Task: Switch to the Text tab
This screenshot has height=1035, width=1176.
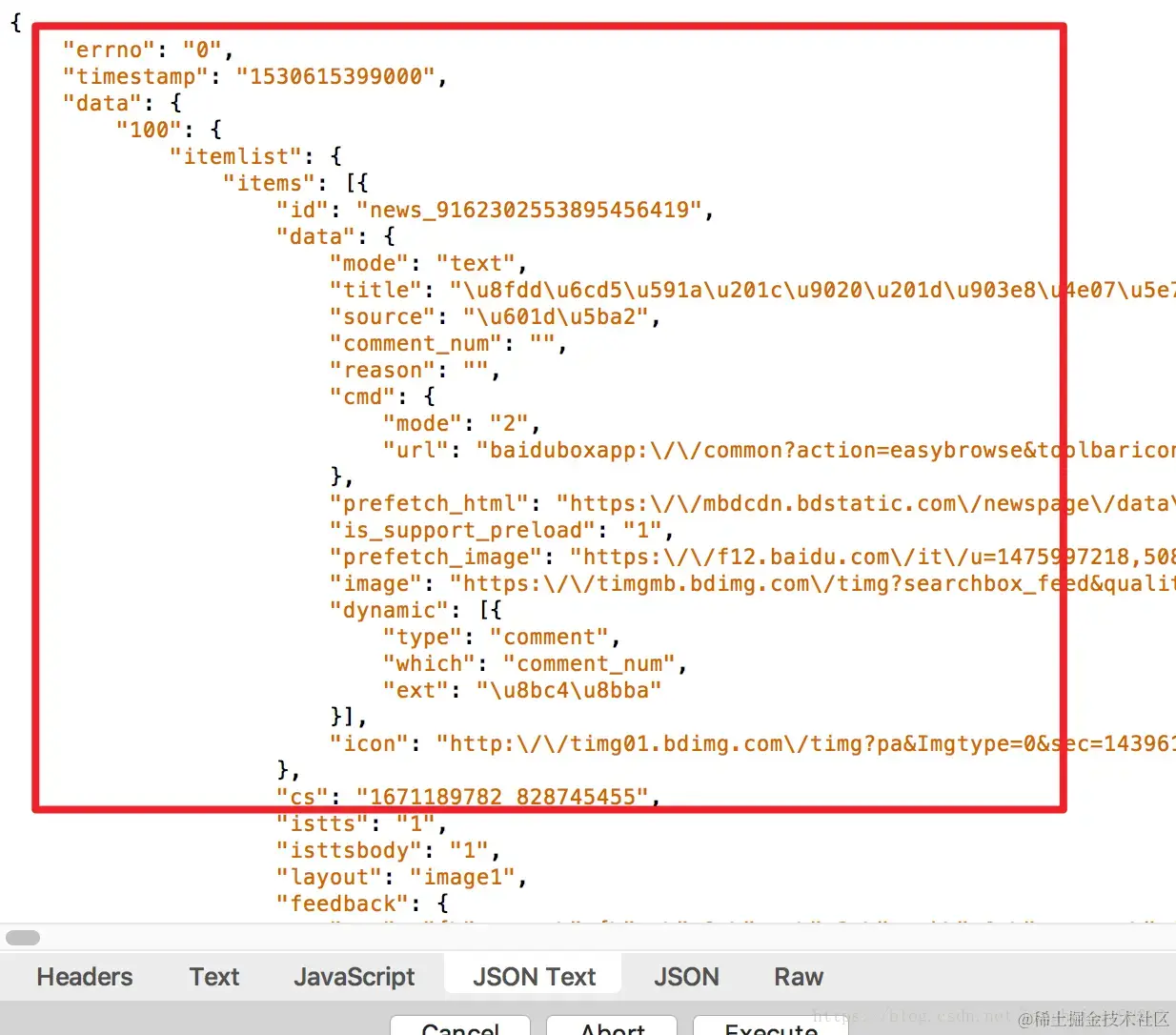Action: pos(214,977)
